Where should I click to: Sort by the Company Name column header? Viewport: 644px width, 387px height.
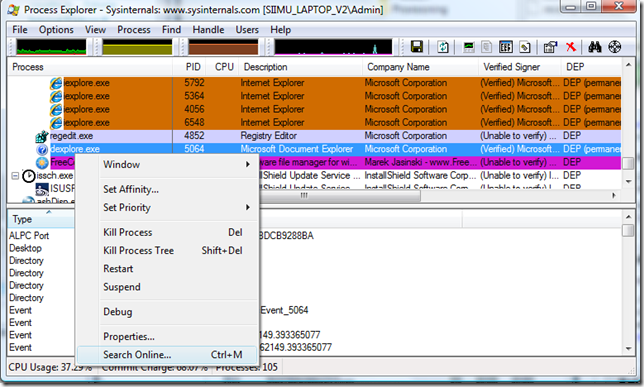point(421,67)
